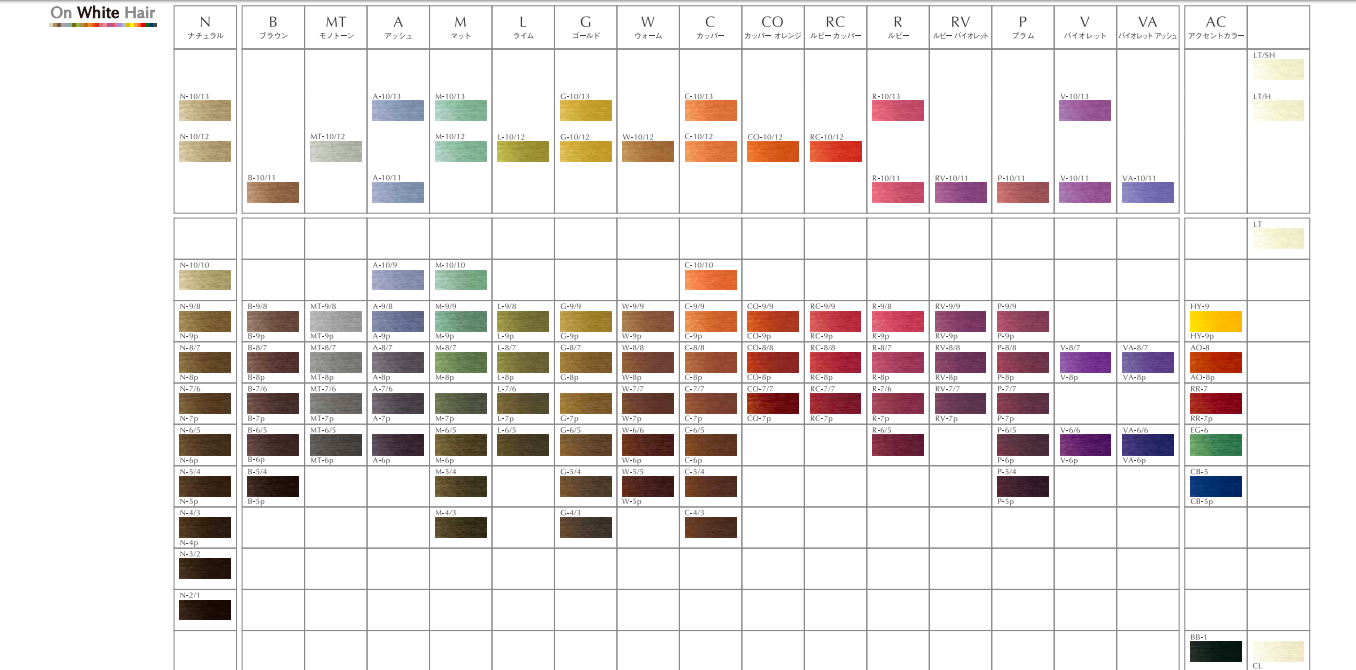The image size is (1356, 670).
Task: Click the B-10/11 brown swatch
Action: click(x=273, y=192)
